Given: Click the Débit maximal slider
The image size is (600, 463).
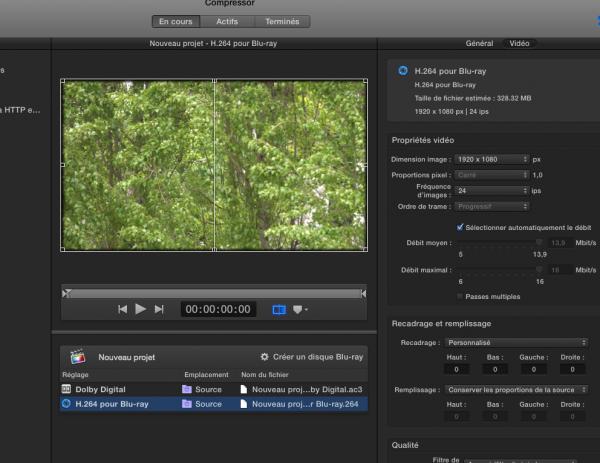Looking at the screenshot, I should pyautogui.click(x=501, y=269).
